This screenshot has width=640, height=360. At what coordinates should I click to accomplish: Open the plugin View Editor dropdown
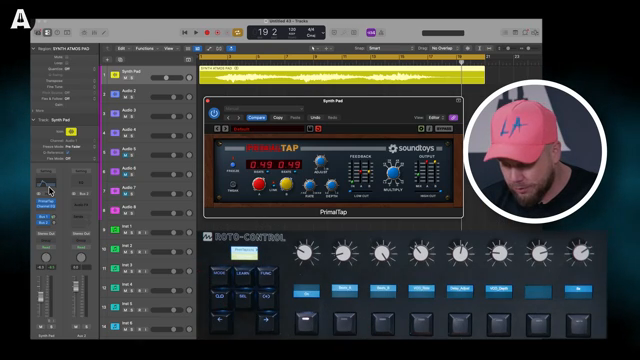436,118
